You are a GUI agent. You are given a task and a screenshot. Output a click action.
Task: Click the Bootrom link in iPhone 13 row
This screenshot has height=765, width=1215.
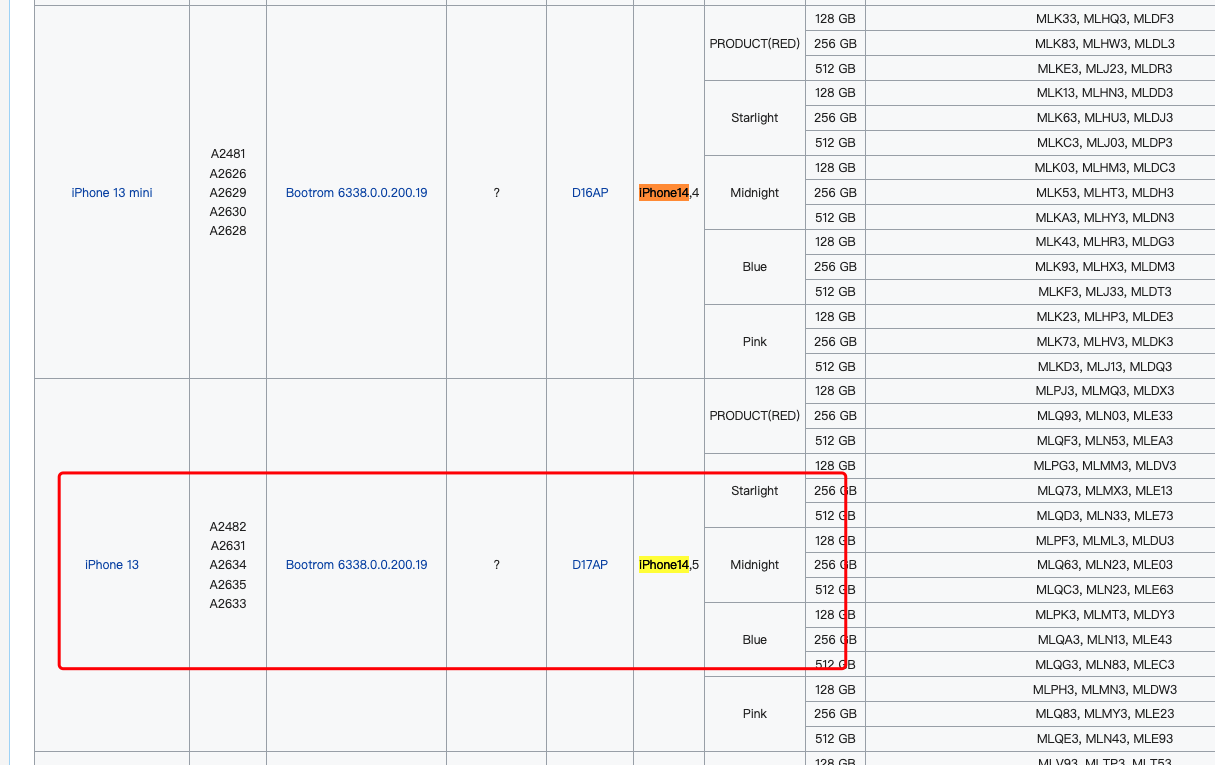(x=356, y=565)
